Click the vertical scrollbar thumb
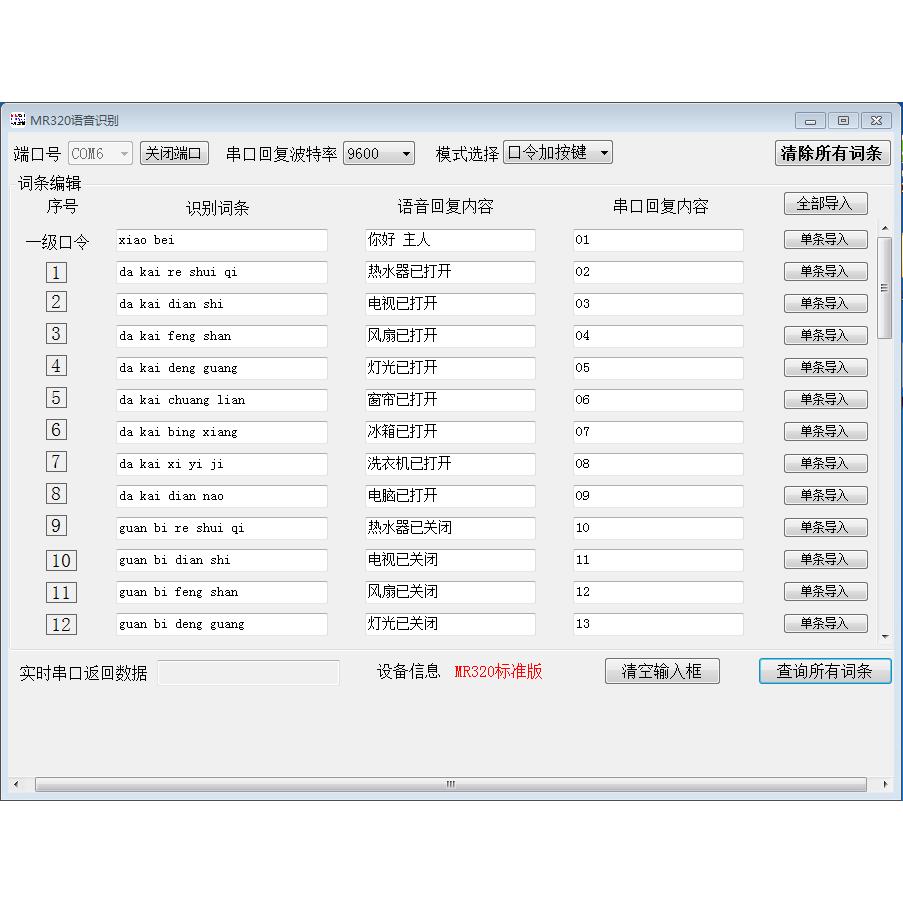Viewport: 903px width, 903px height. coord(885,288)
